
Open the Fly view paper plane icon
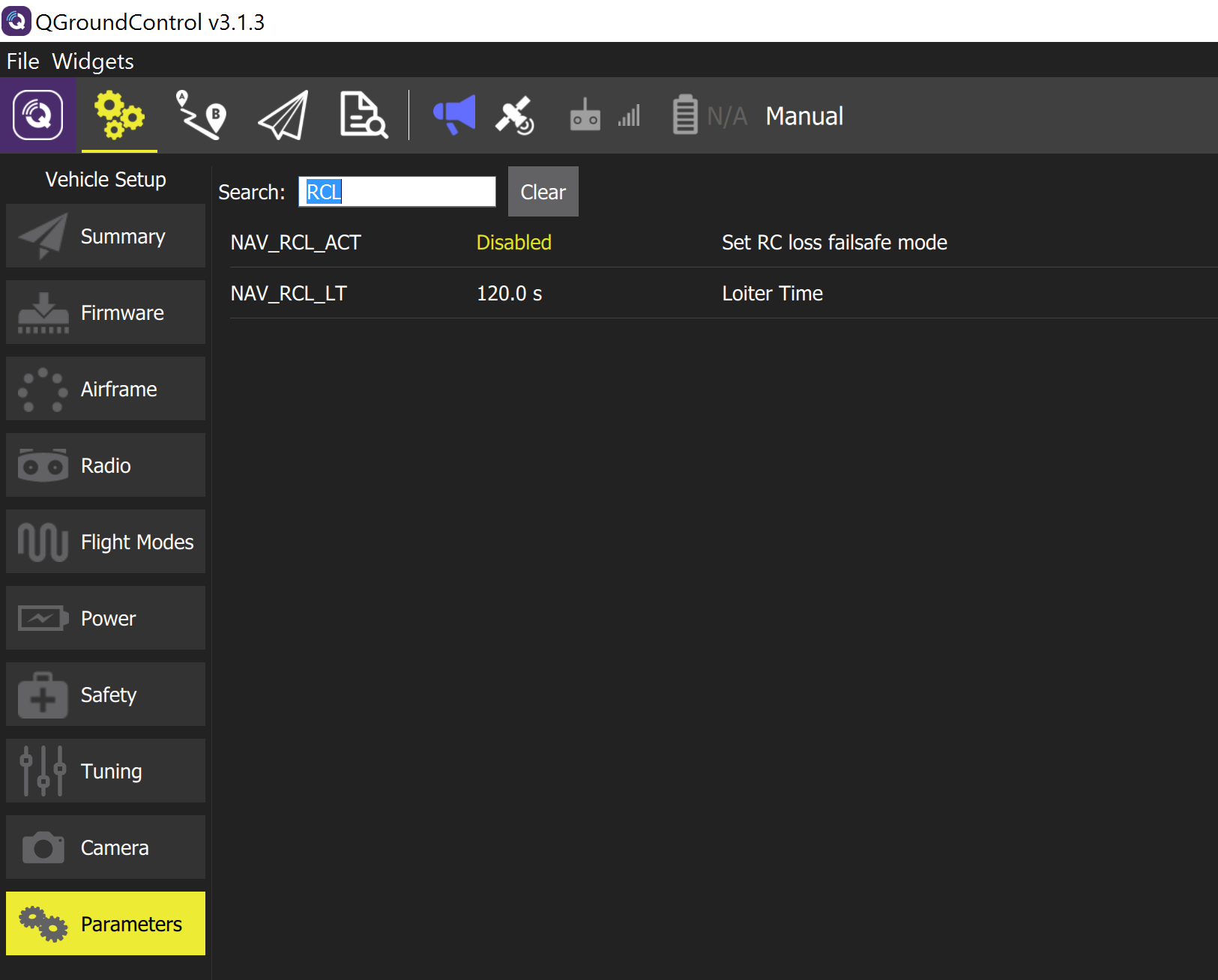point(281,115)
